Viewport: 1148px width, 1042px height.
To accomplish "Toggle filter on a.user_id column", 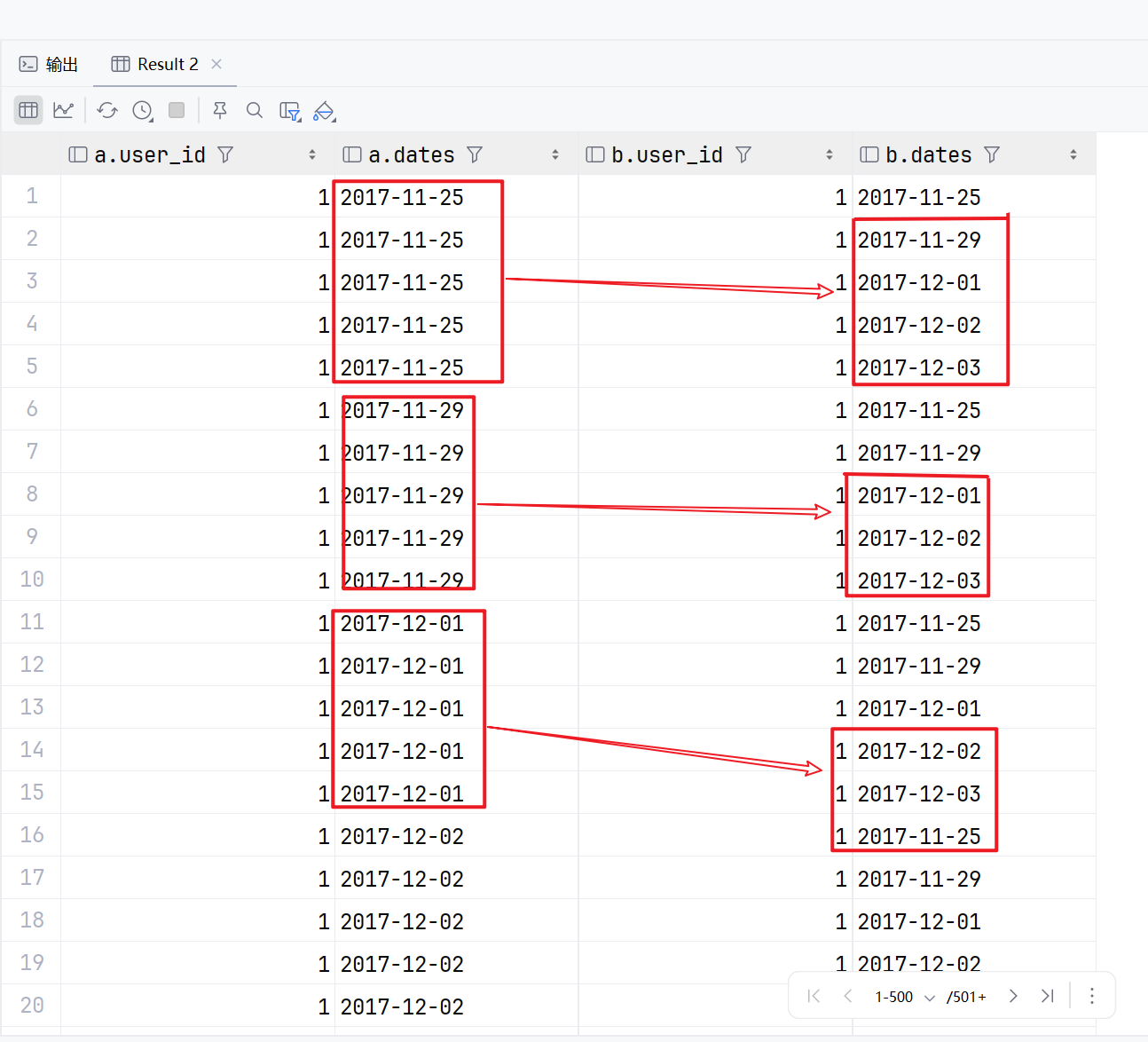I will tap(225, 154).
